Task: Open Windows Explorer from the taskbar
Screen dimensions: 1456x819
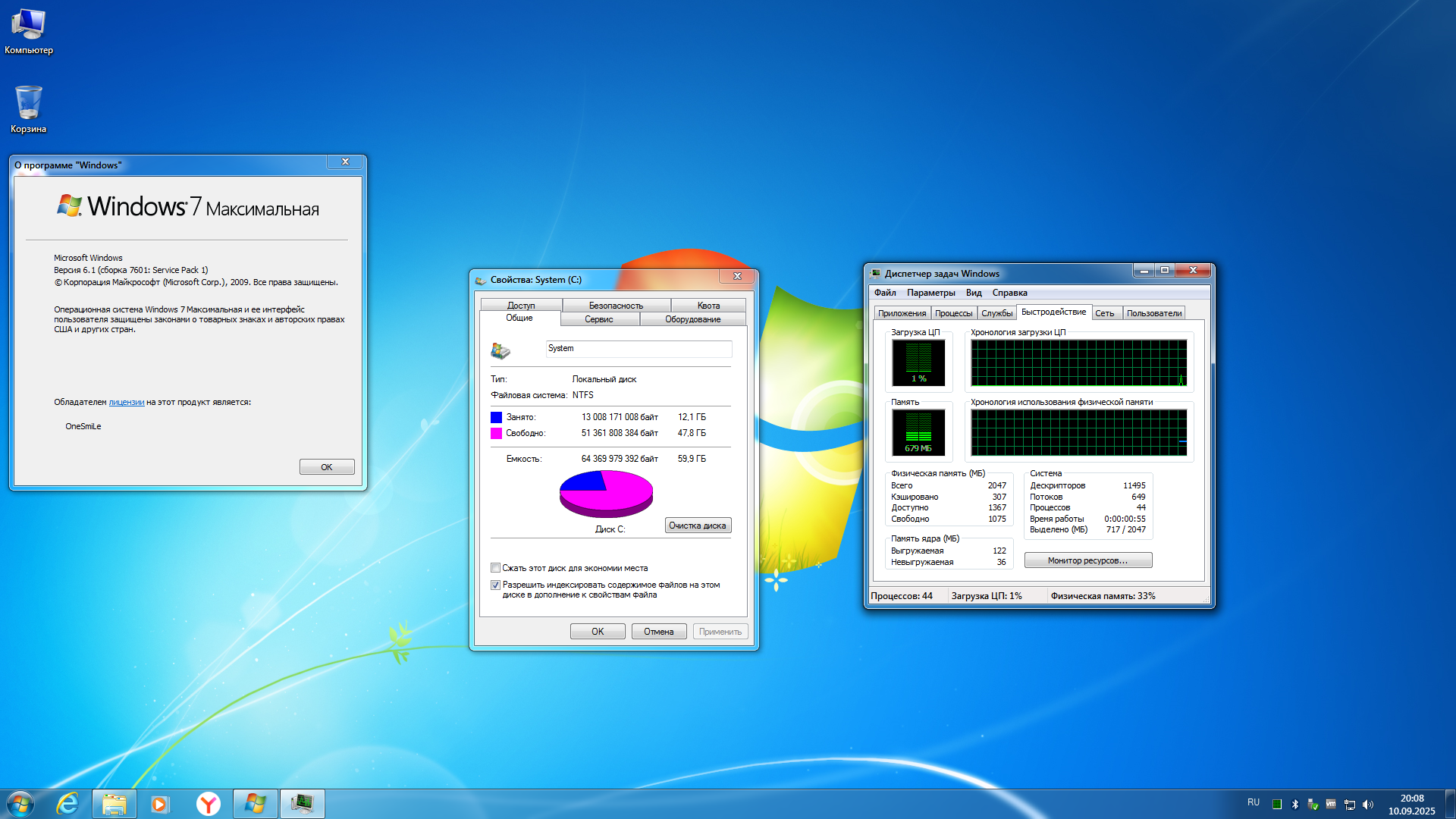Action: 115,803
